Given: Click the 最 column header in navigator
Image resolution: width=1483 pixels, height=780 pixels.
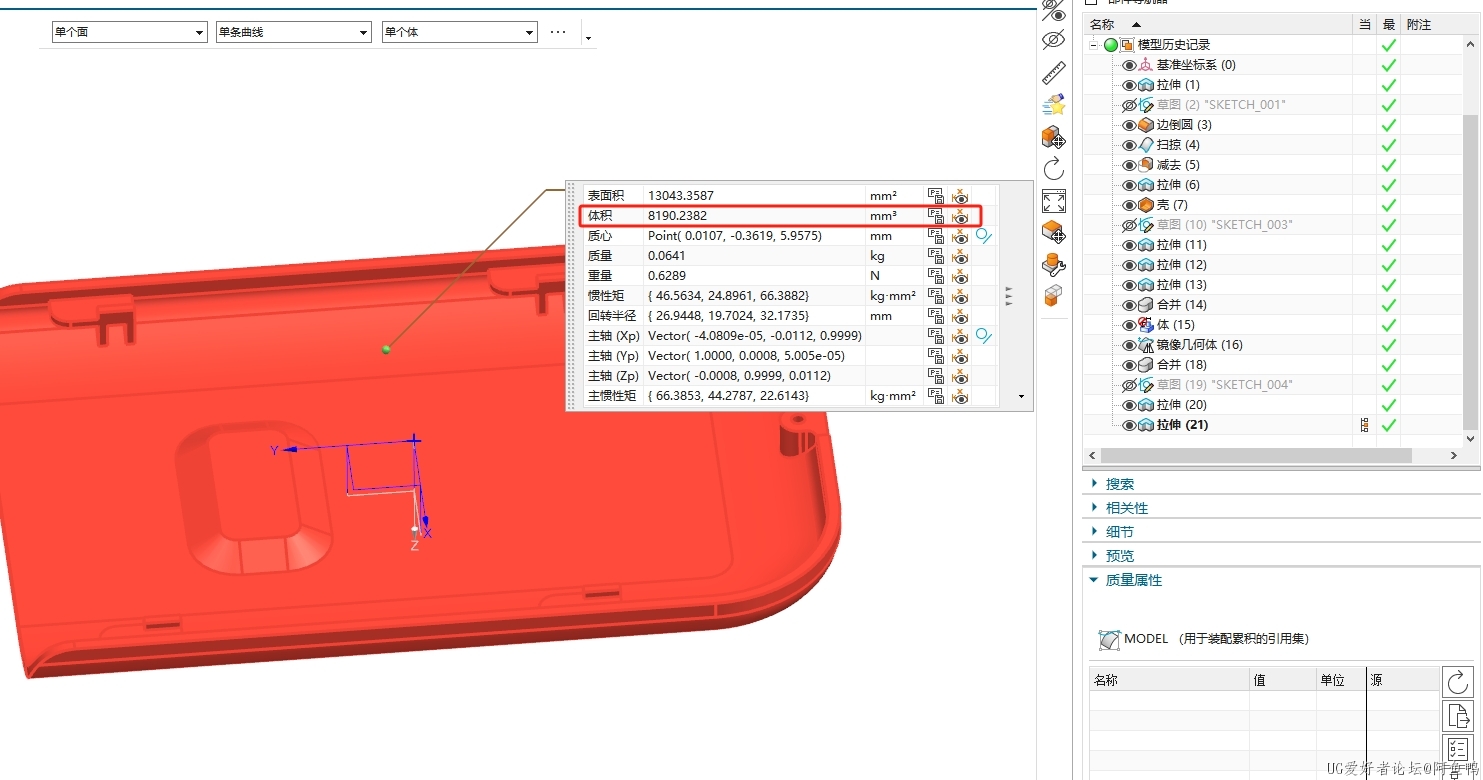Looking at the screenshot, I should point(1389,24).
